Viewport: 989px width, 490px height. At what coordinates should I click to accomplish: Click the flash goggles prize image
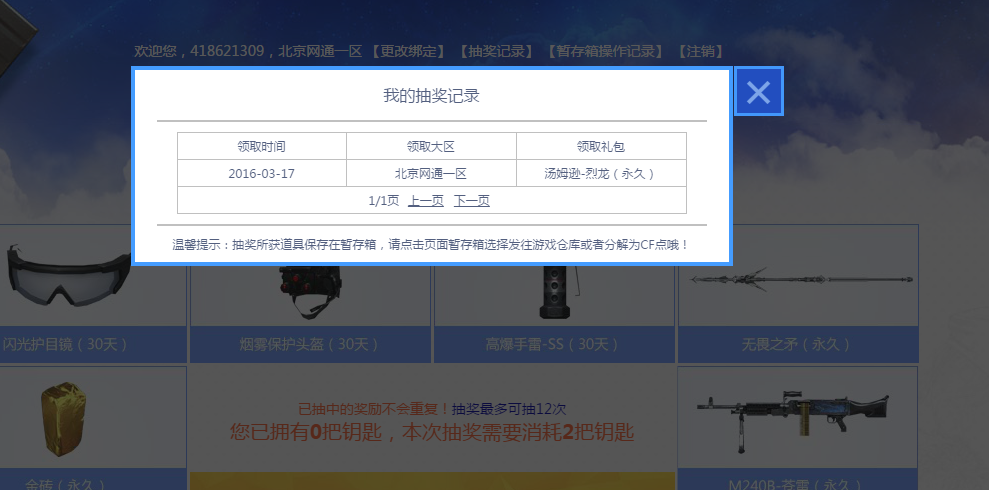pos(69,276)
